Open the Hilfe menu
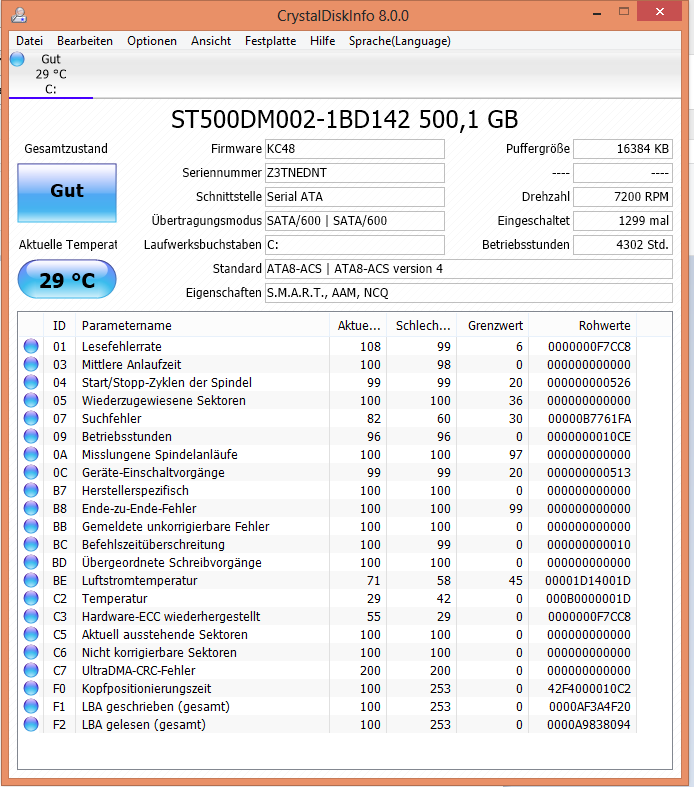Viewport: 694px width, 787px height. (x=323, y=41)
